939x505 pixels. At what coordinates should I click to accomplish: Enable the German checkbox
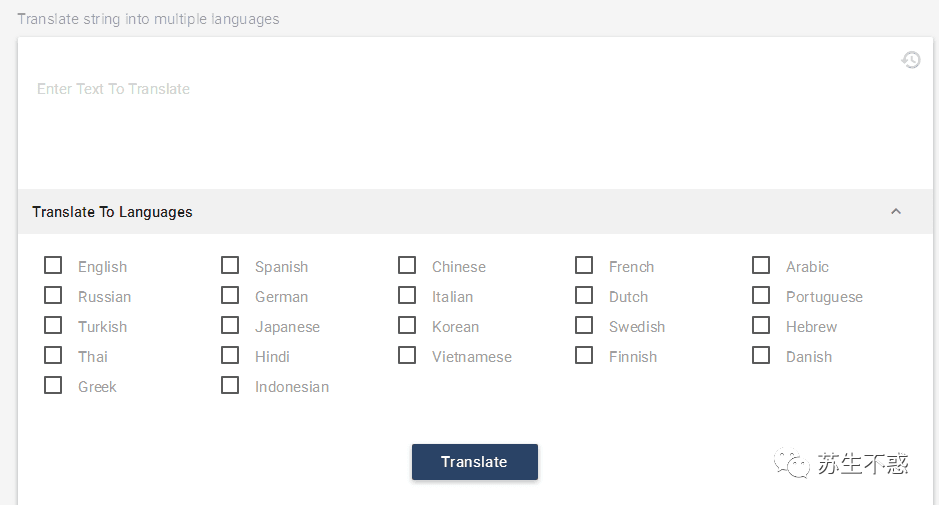[x=230, y=295]
